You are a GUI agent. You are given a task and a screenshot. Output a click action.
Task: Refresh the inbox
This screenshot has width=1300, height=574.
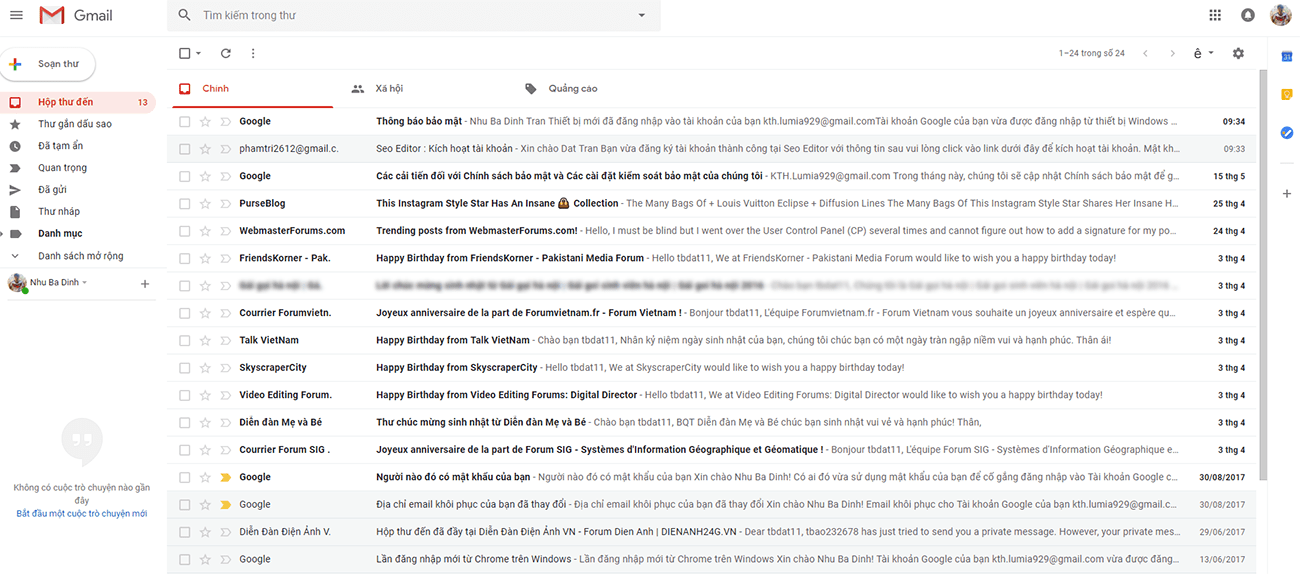226,53
